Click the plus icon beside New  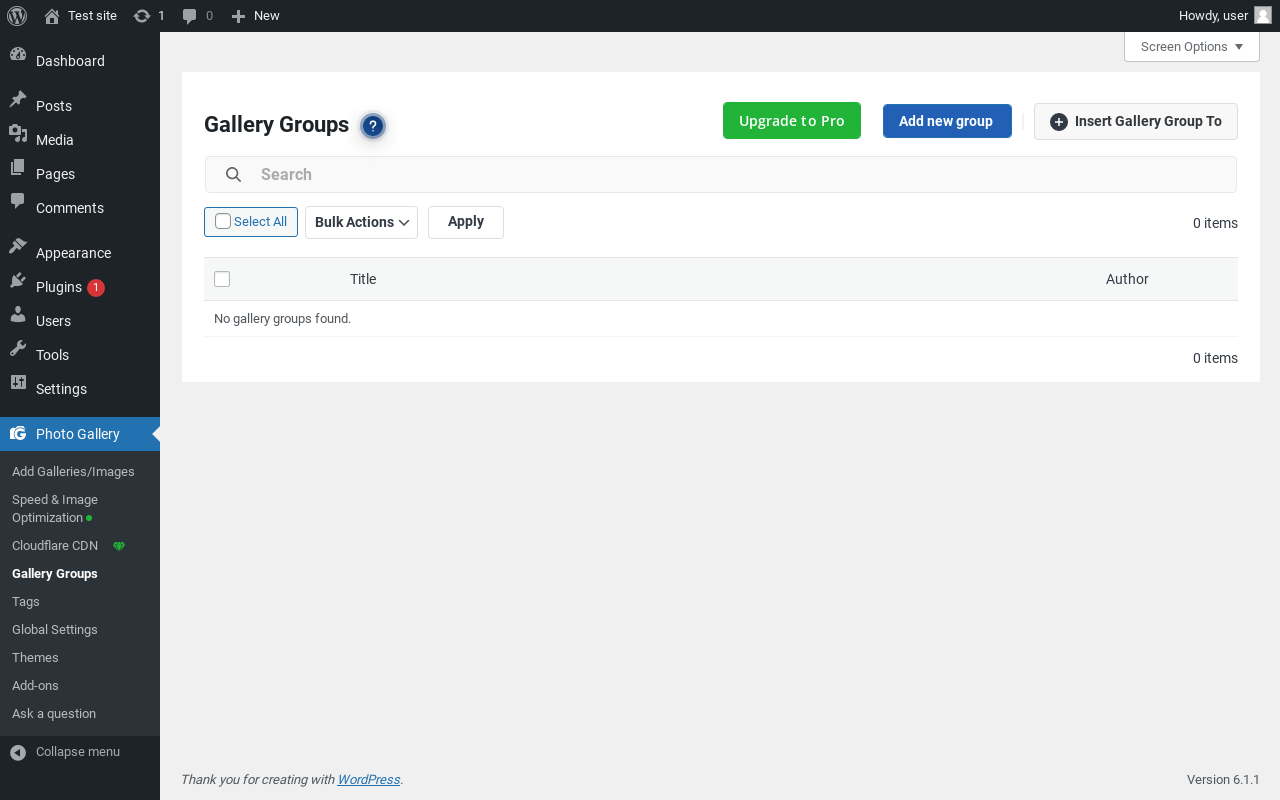238,16
